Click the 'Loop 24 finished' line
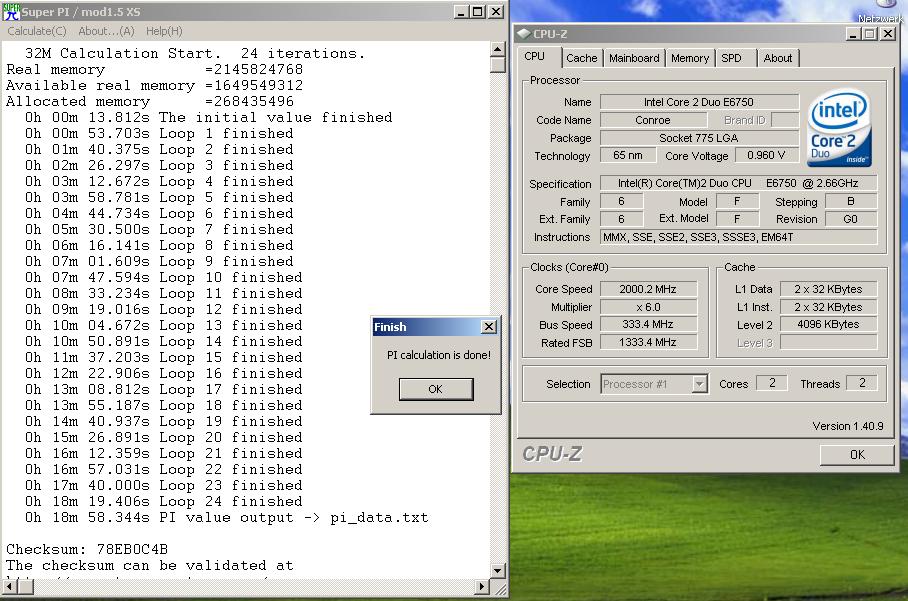 coord(163,501)
